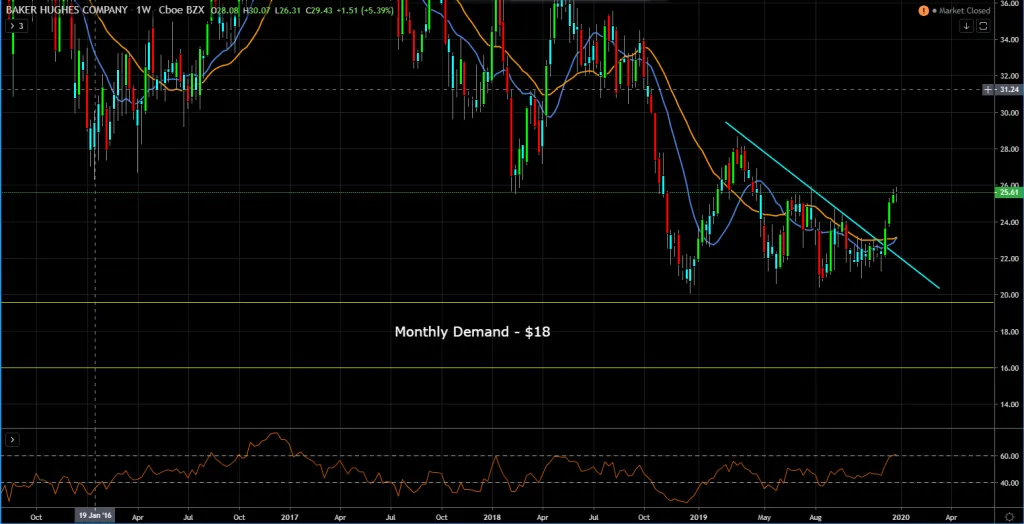Click the 36.00 price axis label
This screenshot has width=1024, height=524.
[1010, 3]
